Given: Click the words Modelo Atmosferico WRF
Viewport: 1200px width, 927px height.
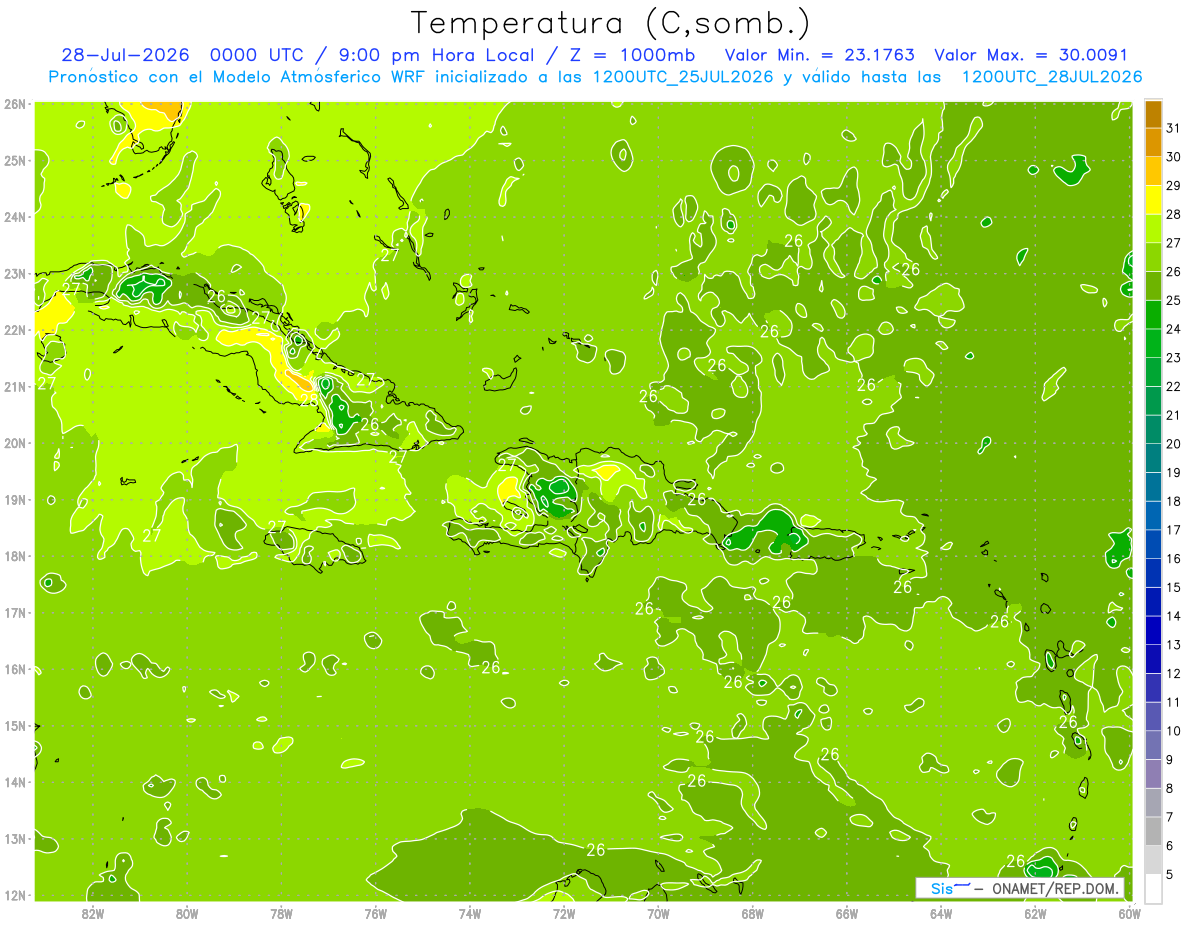Looking at the screenshot, I should pyautogui.click(x=319, y=77).
